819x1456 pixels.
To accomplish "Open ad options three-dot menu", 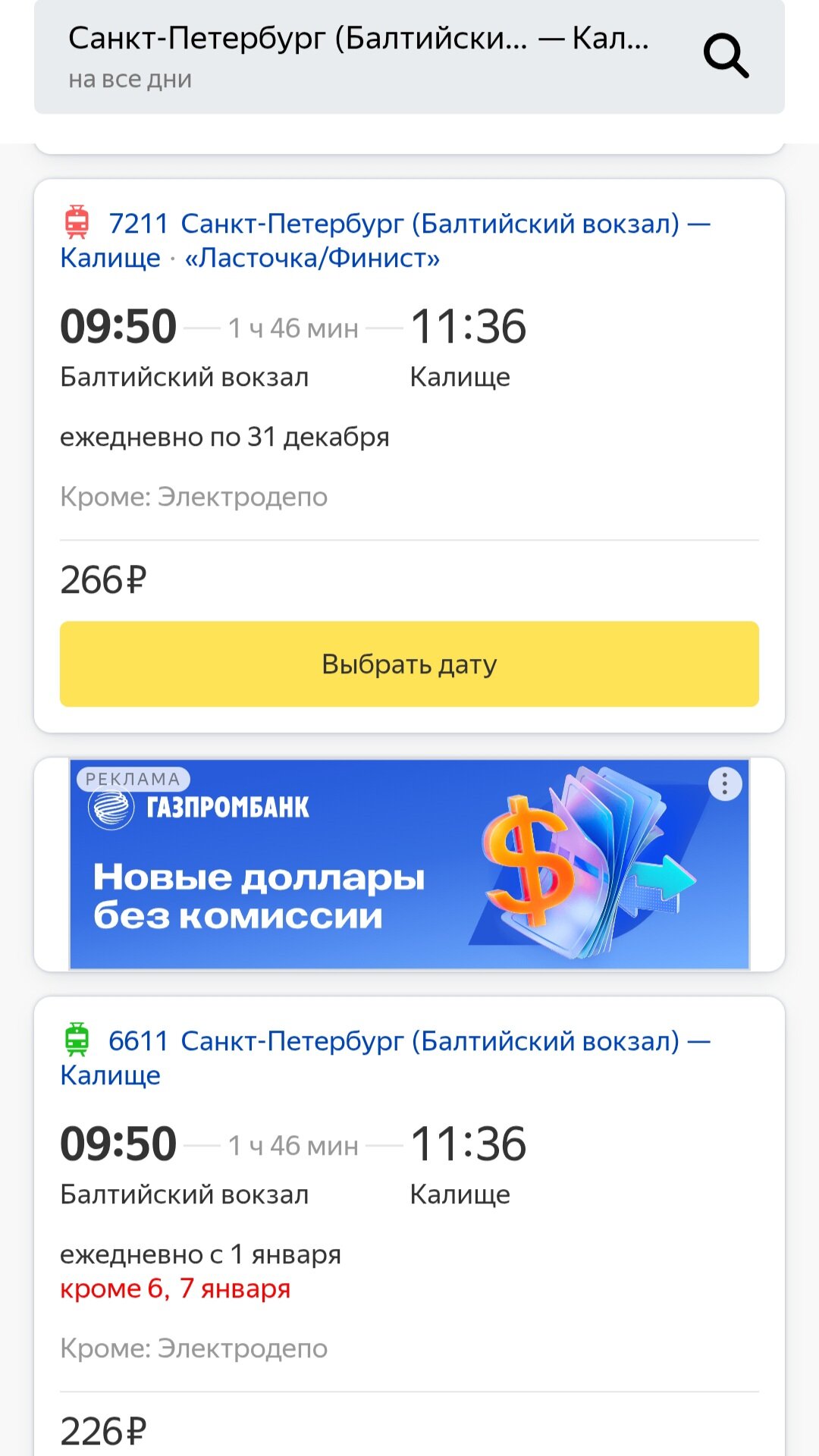I will tap(725, 784).
